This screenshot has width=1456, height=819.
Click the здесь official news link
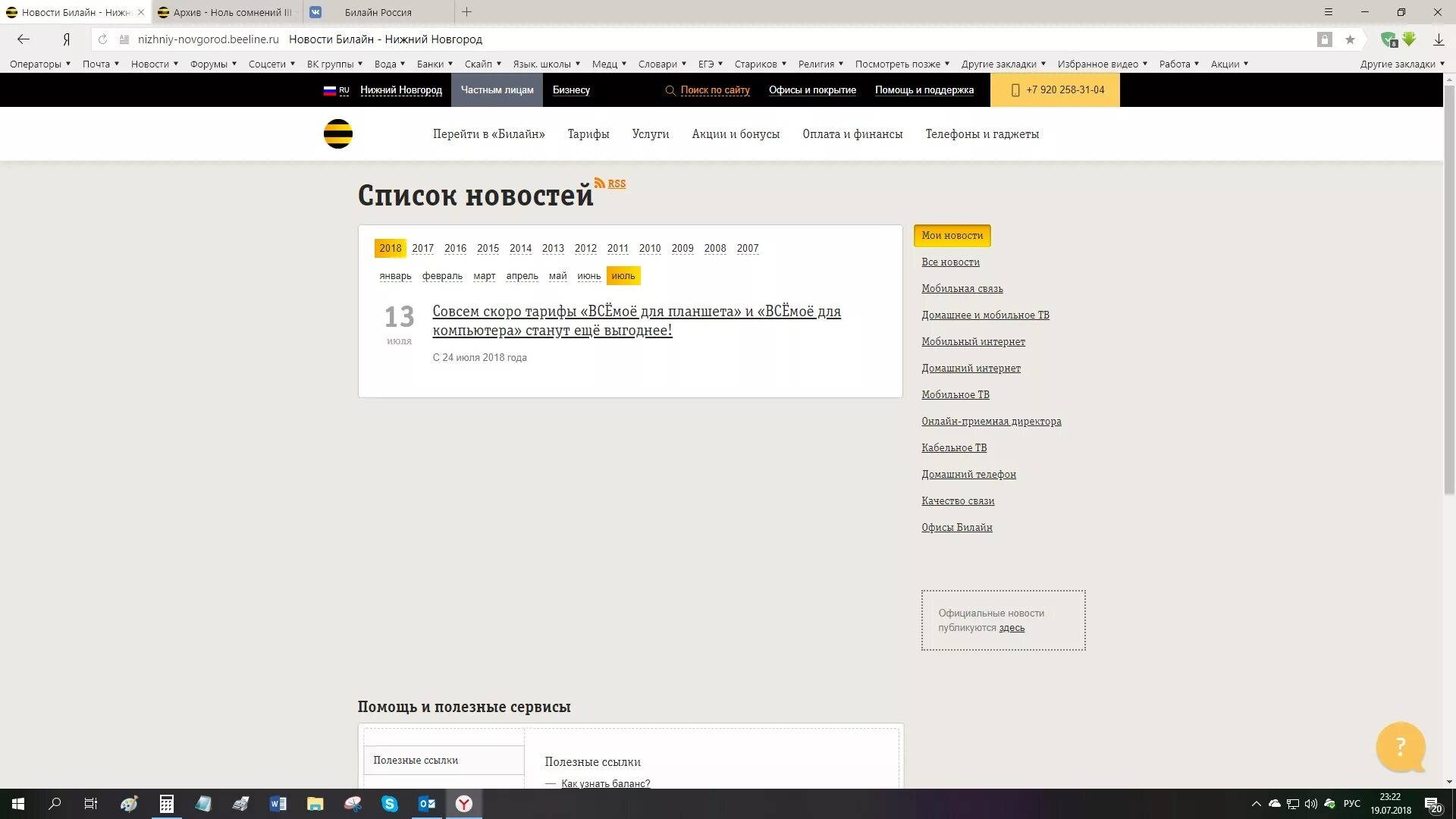tap(1012, 628)
